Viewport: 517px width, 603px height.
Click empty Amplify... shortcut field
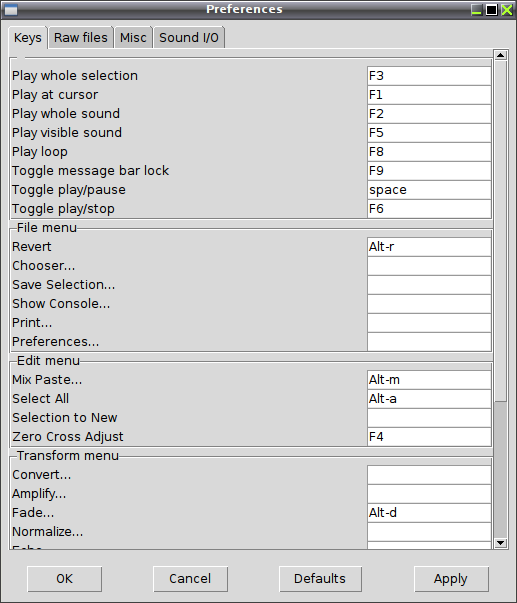[x=429, y=494]
